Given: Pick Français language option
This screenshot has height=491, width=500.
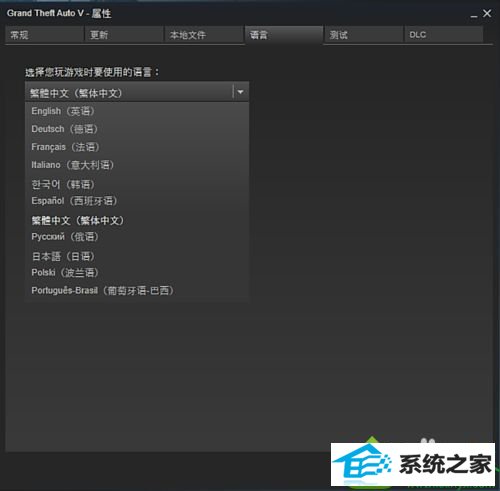Looking at the screenshot, I should (137, 147).
